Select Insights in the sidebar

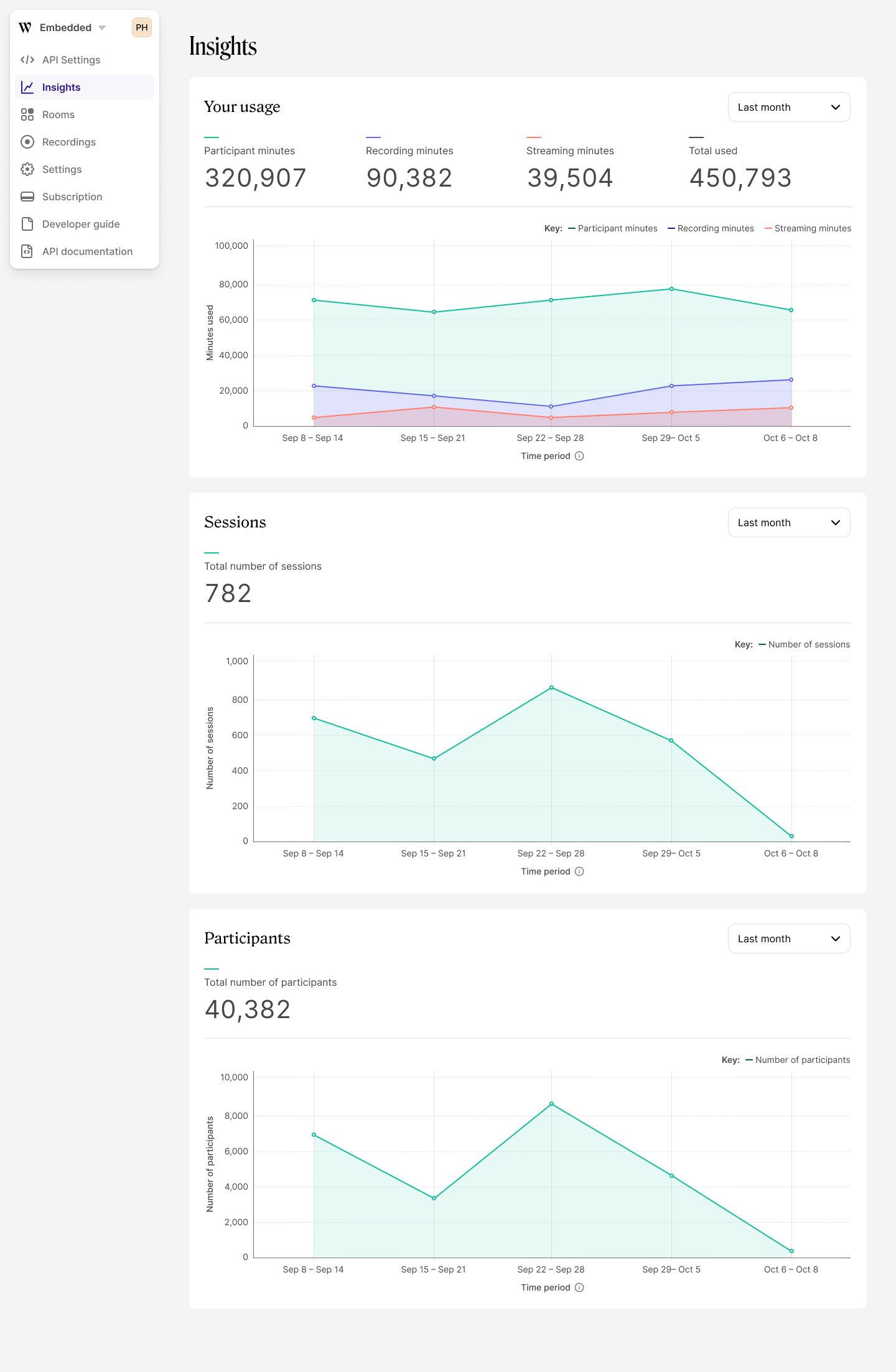85,87
